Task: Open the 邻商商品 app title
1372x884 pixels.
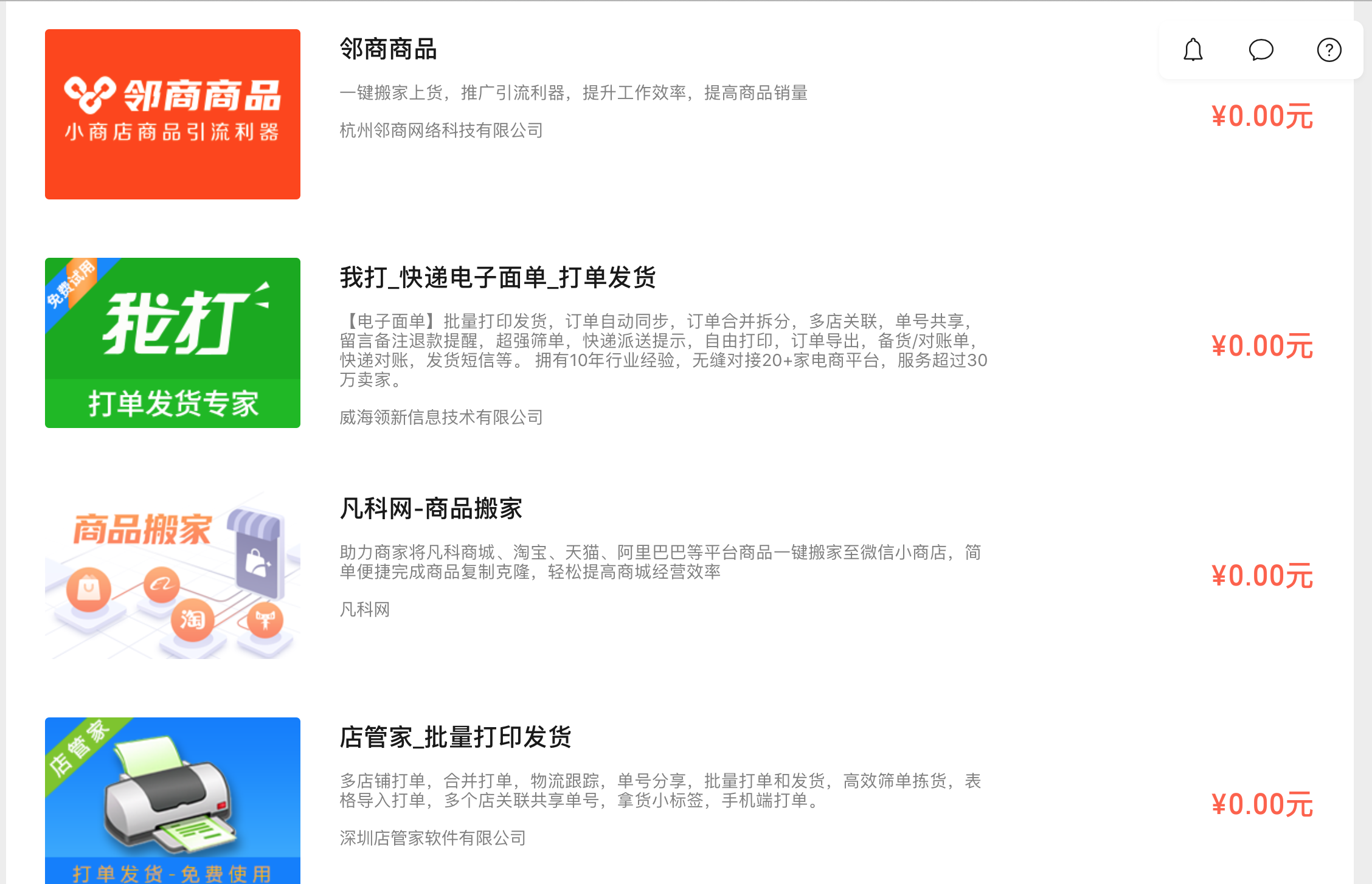Action: coord(388,49)
